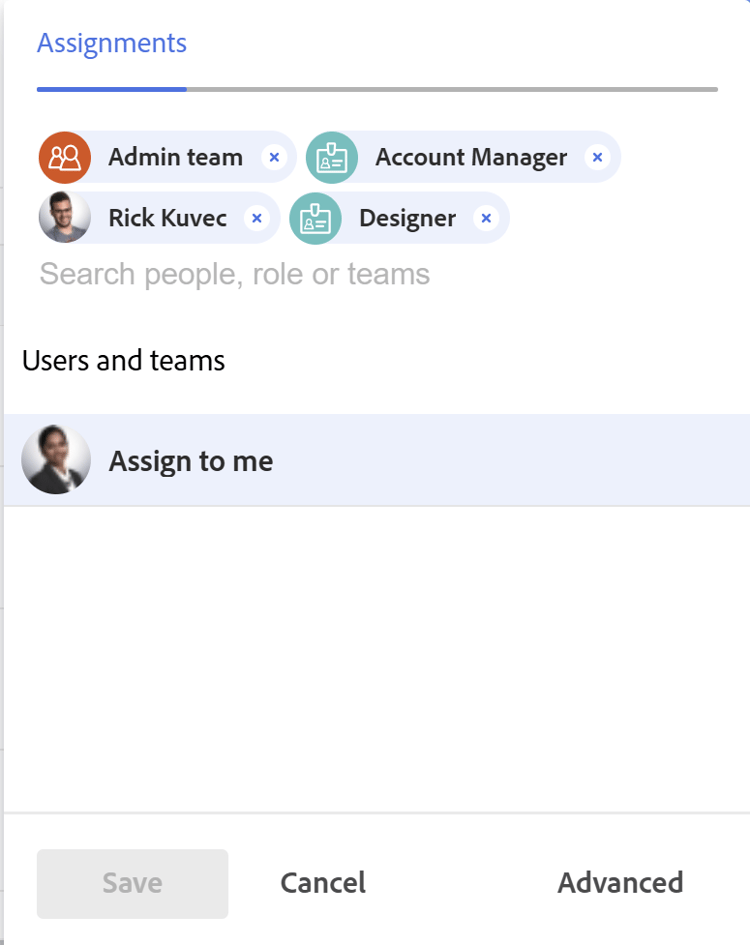Click the Designer role badge icon

coord(316,218)
